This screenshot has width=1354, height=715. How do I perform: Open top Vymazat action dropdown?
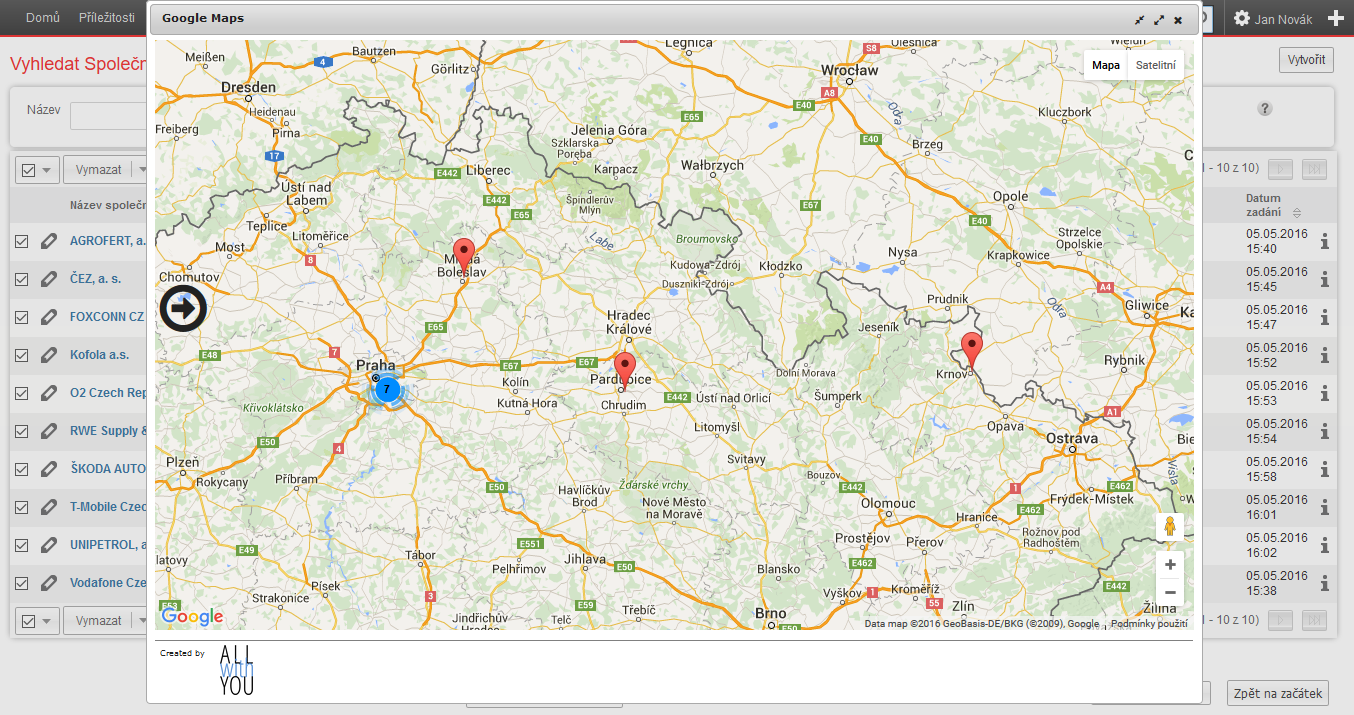coord(140,170)
